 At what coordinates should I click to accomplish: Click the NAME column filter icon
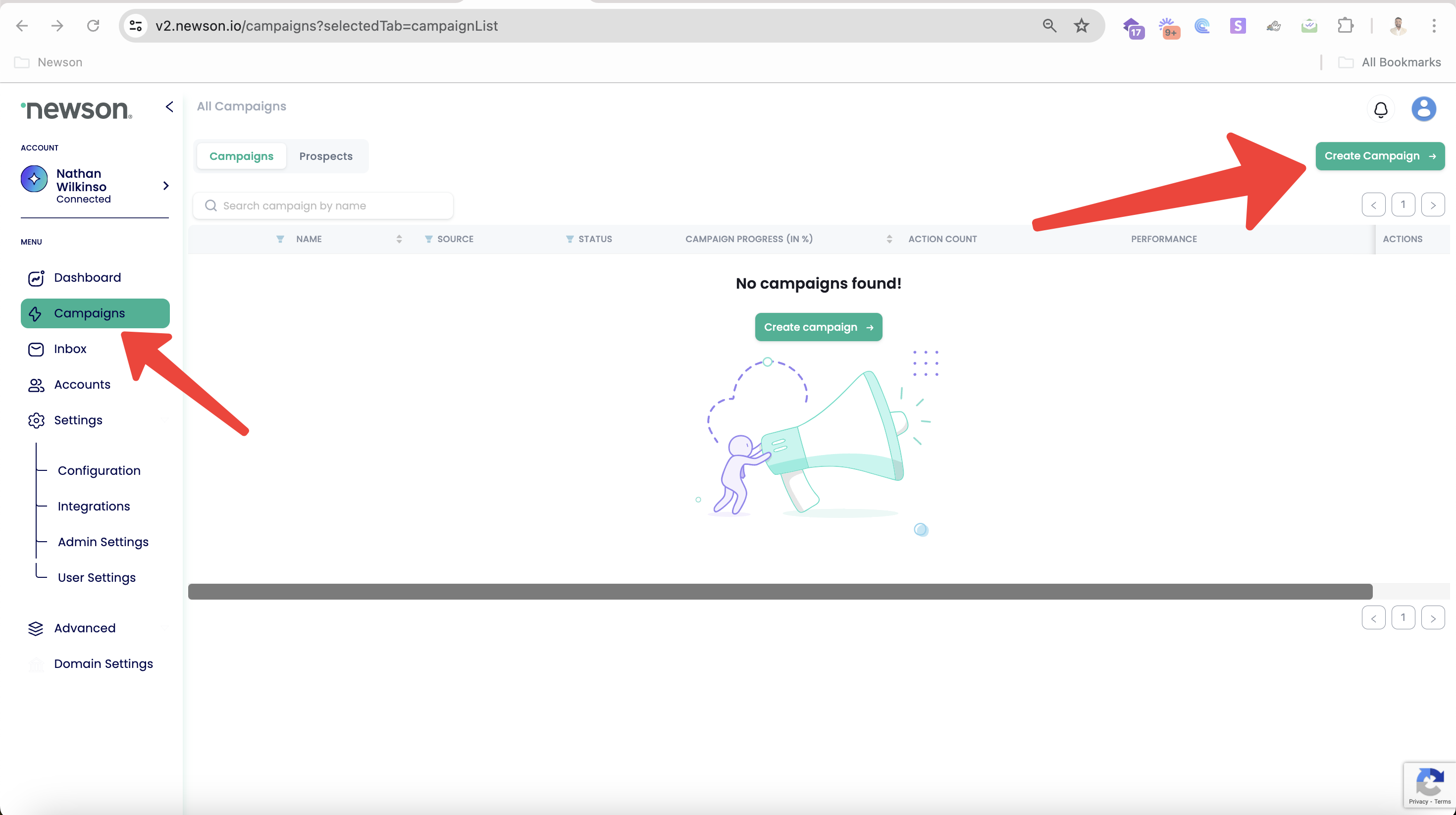(280, 239)
